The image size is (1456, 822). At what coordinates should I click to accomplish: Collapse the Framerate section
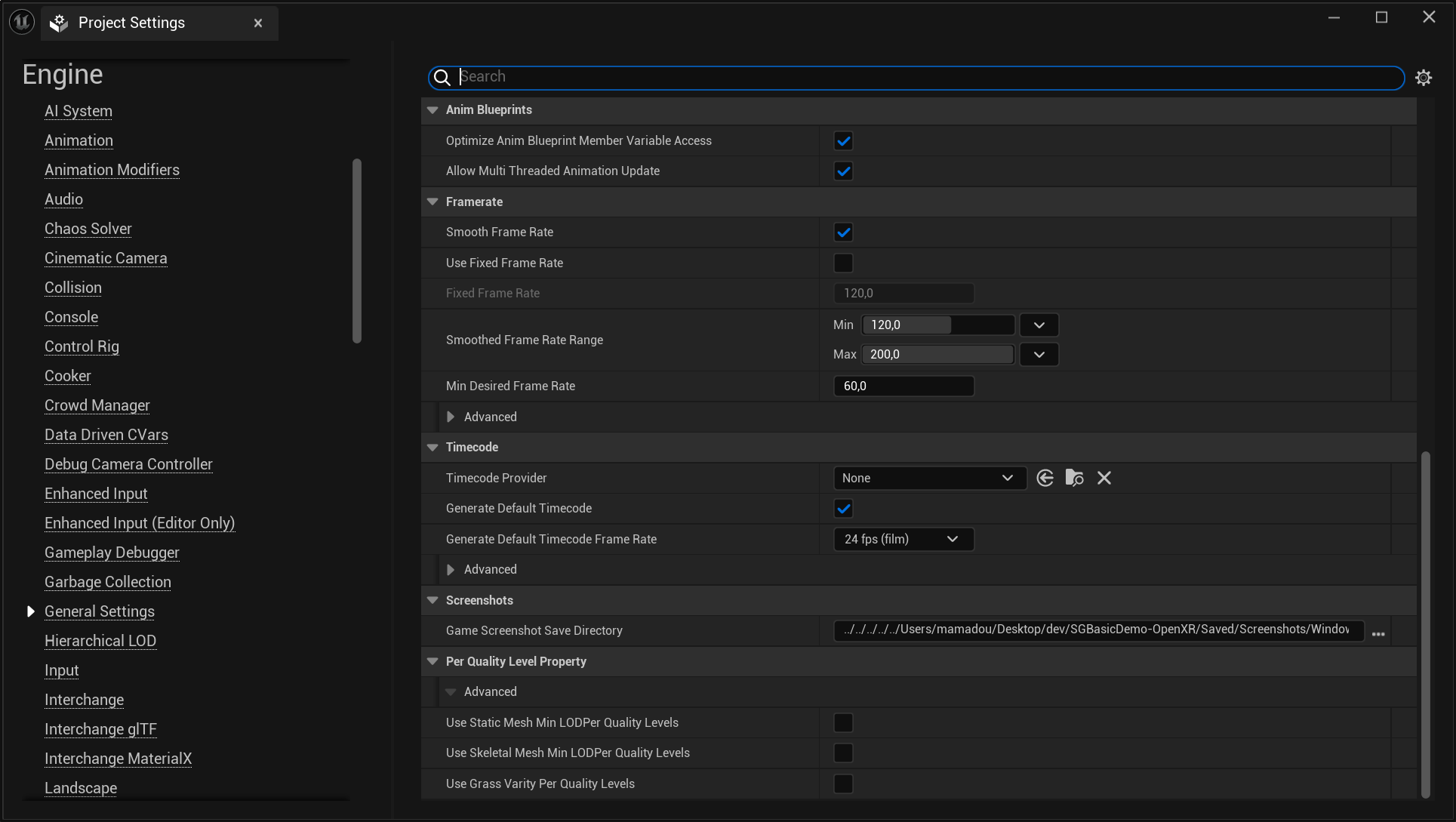(432, 202)
